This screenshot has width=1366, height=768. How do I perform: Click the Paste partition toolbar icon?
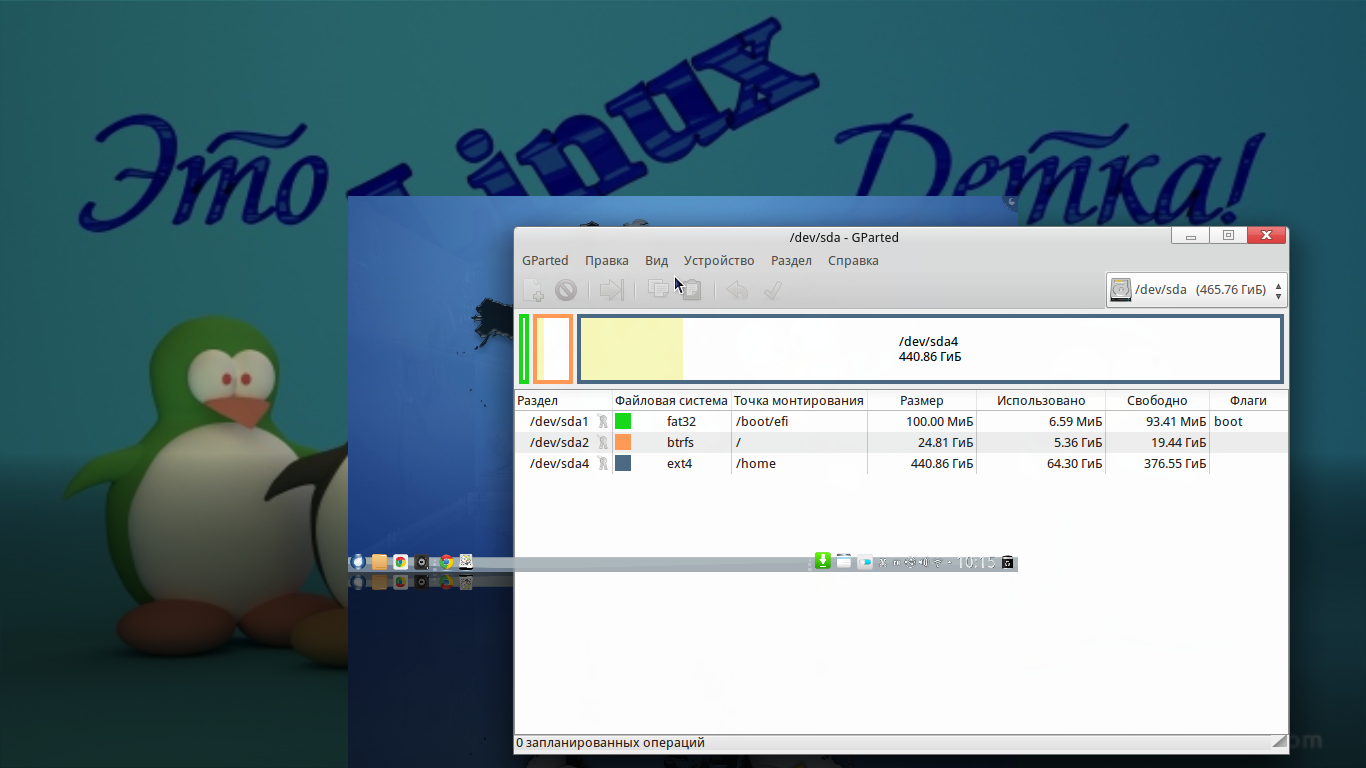tap(690, 290)
